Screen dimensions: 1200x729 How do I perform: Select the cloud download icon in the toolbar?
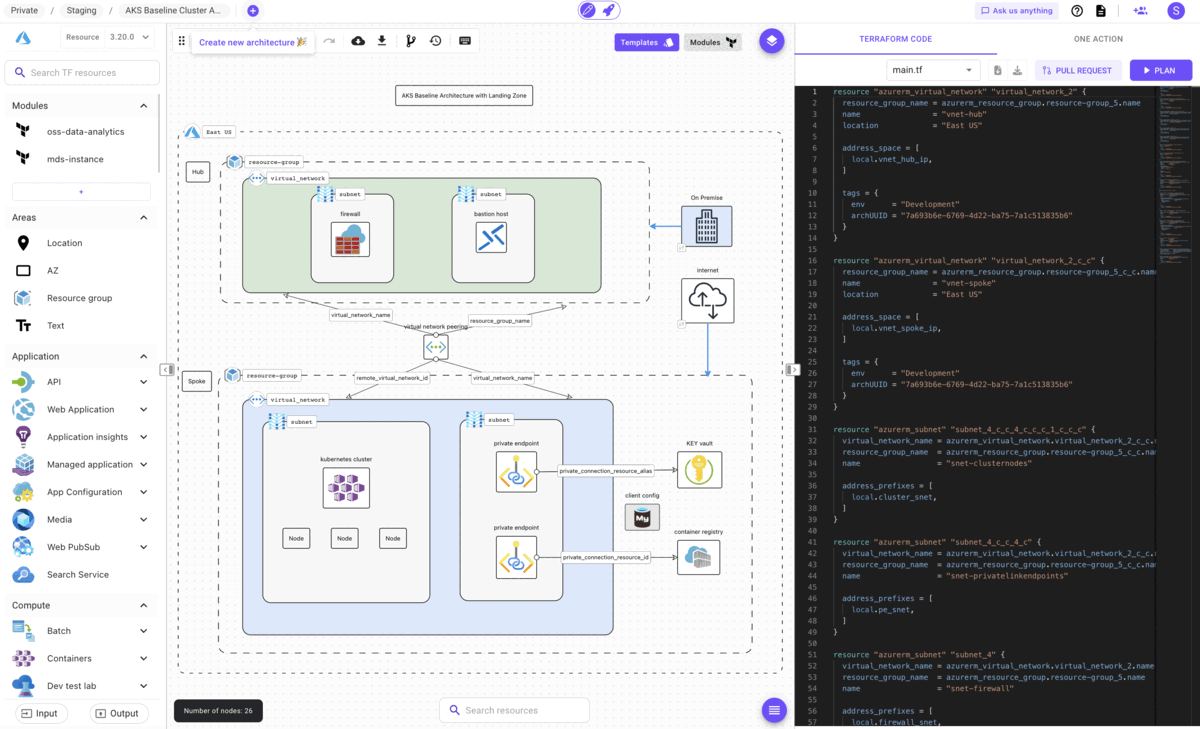click(358, 42)
